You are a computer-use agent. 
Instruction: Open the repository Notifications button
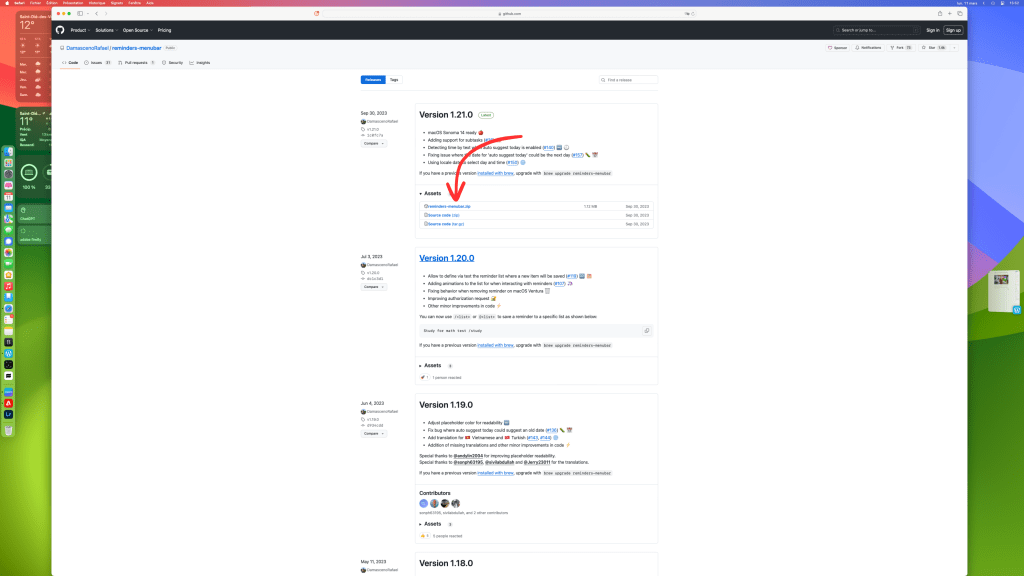tap(869, 47)
